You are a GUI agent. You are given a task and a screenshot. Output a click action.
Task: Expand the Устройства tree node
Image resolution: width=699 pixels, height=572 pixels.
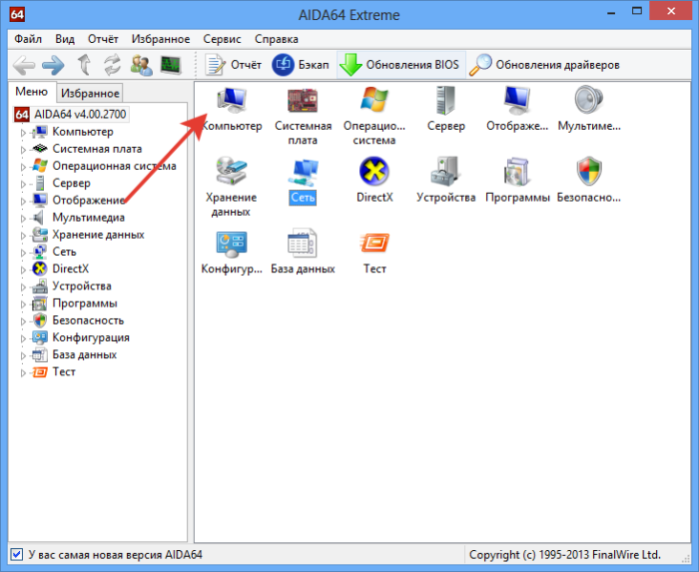[x=23, y=287]
